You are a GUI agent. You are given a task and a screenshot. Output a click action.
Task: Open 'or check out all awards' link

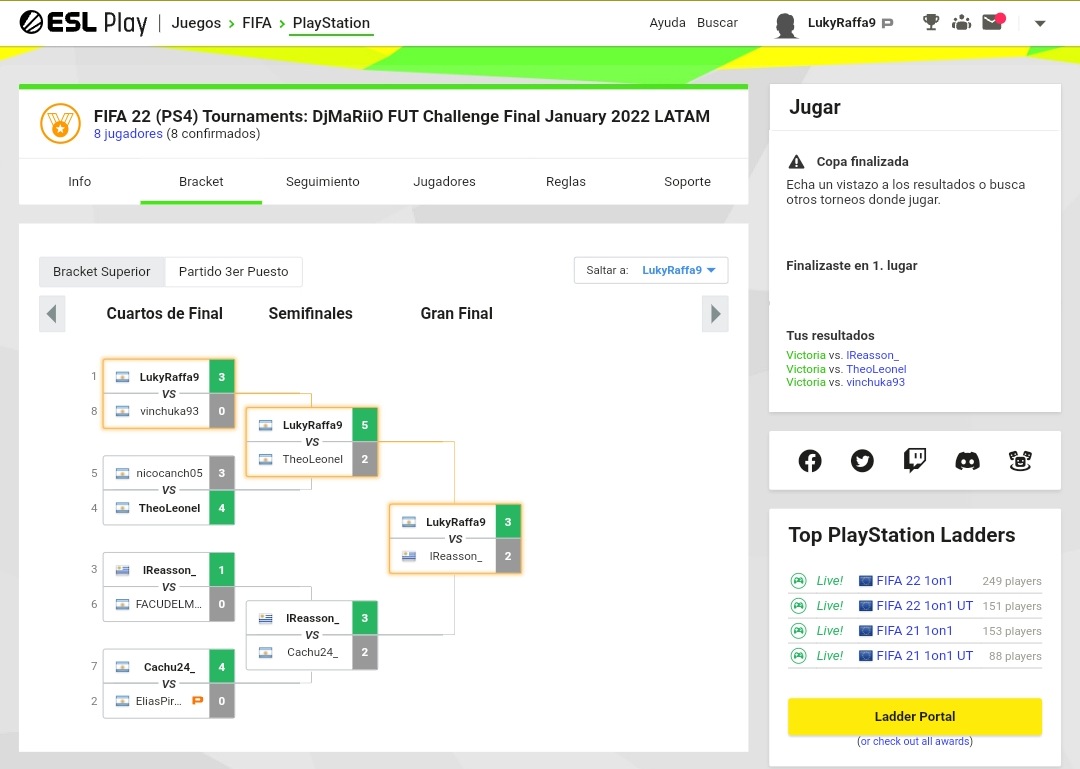[915, 741]
